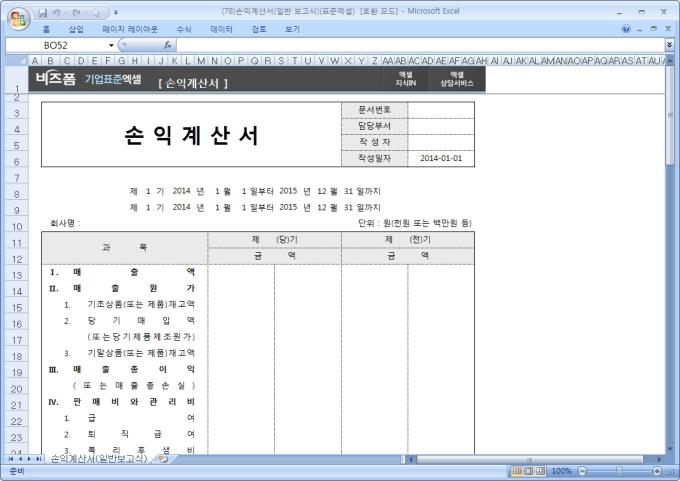Click last sheet navigation arrow
Image resolution: width=680 pixels, height=481 pixels.
39,459
